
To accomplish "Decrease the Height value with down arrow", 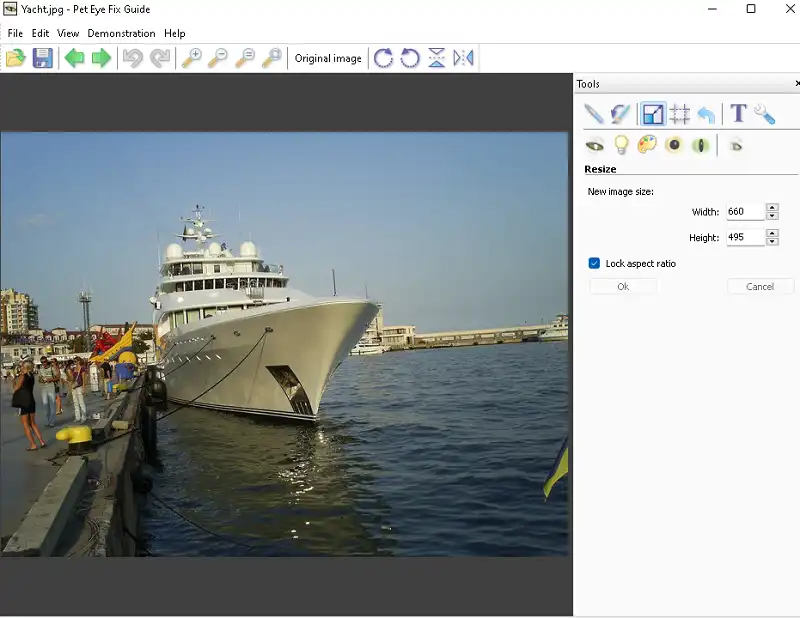I will coord(772,242).
